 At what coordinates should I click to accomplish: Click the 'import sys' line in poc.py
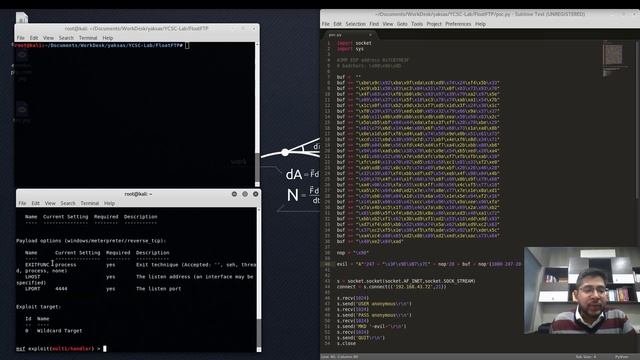(350, 49)
